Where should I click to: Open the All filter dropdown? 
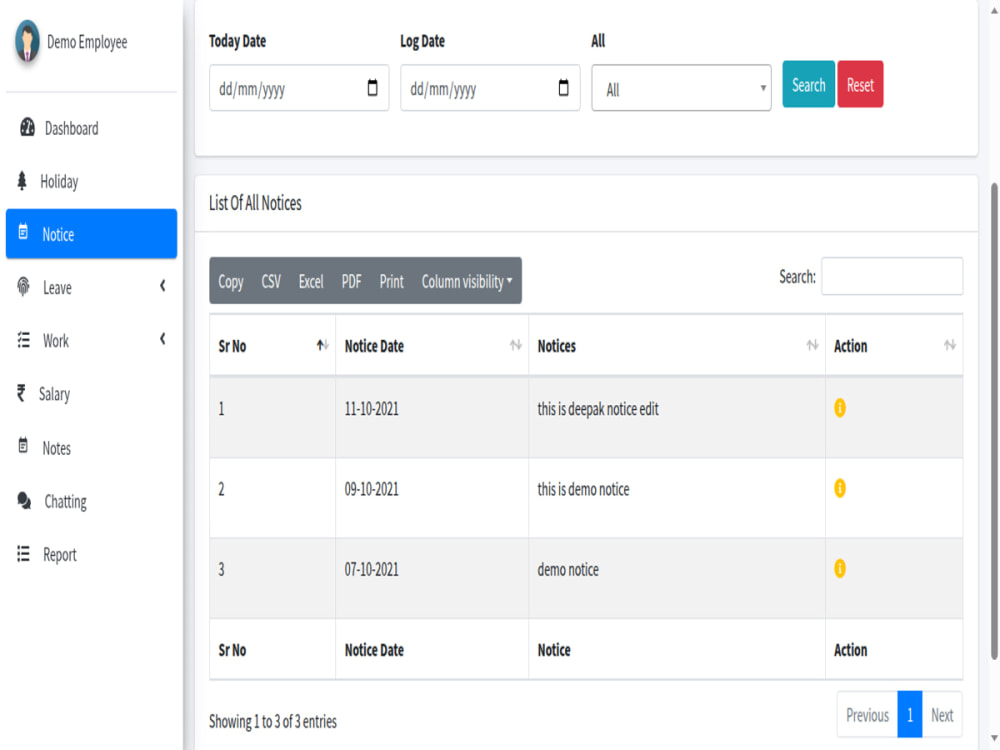(x=681, y=88)
